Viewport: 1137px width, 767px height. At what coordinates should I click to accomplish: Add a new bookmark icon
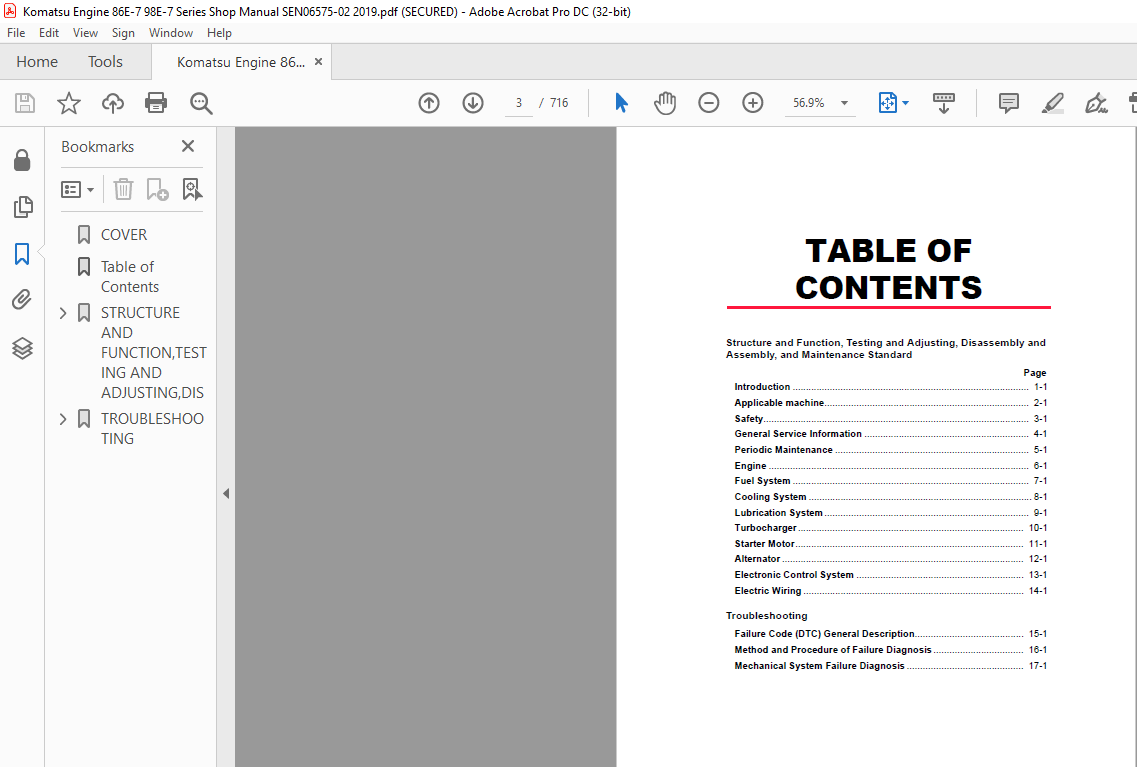157,189
